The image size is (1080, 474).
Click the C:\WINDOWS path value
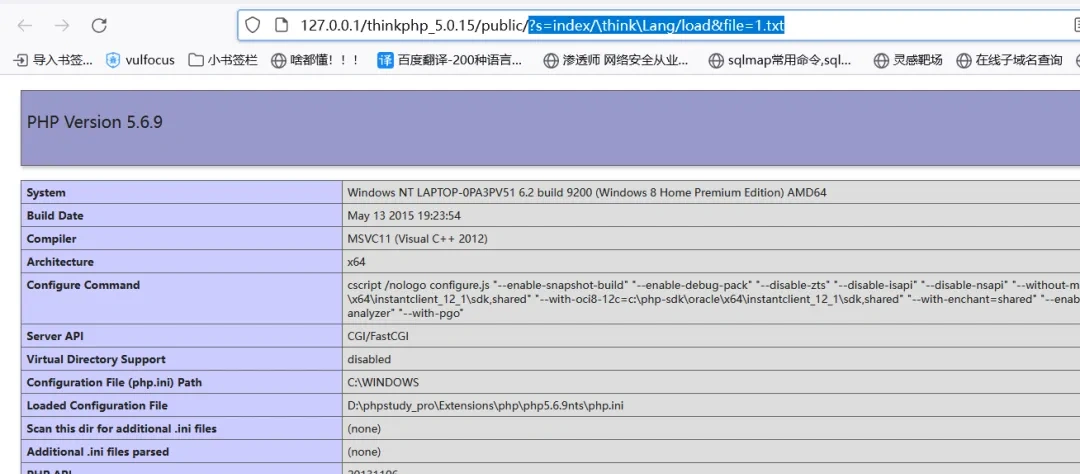[383, 382]
